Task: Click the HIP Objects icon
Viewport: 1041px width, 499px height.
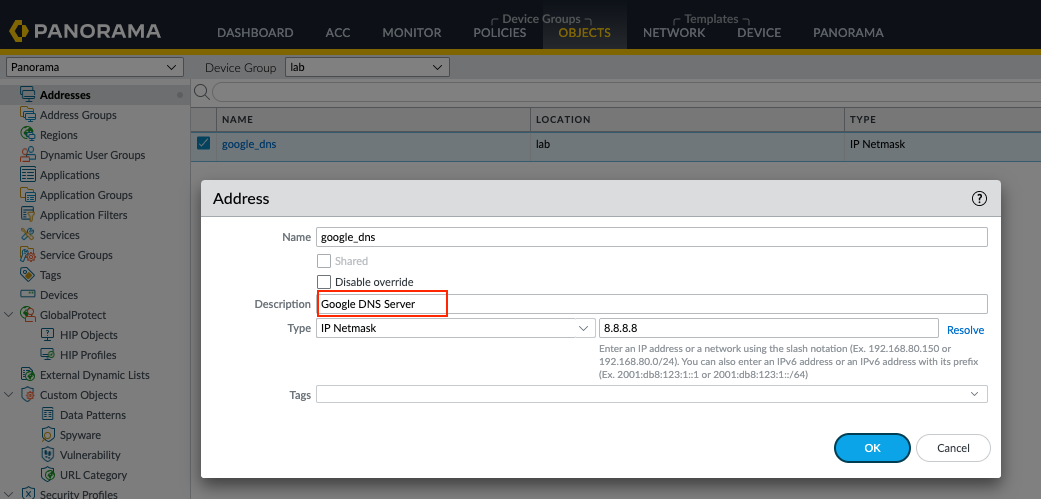Action: [x=48, y=334]
